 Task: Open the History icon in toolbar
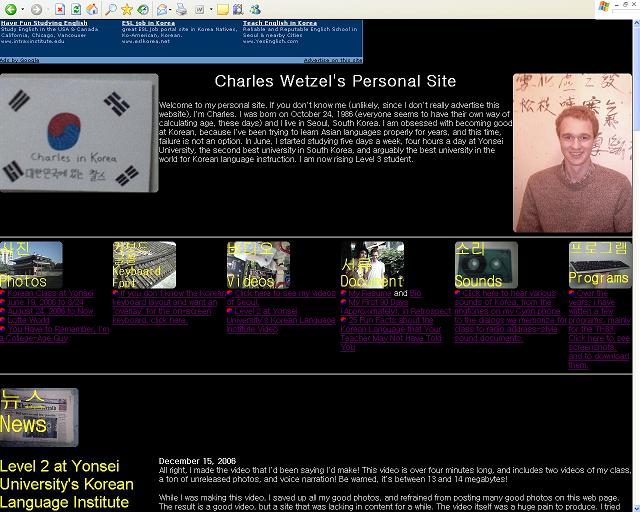point(143,9)
